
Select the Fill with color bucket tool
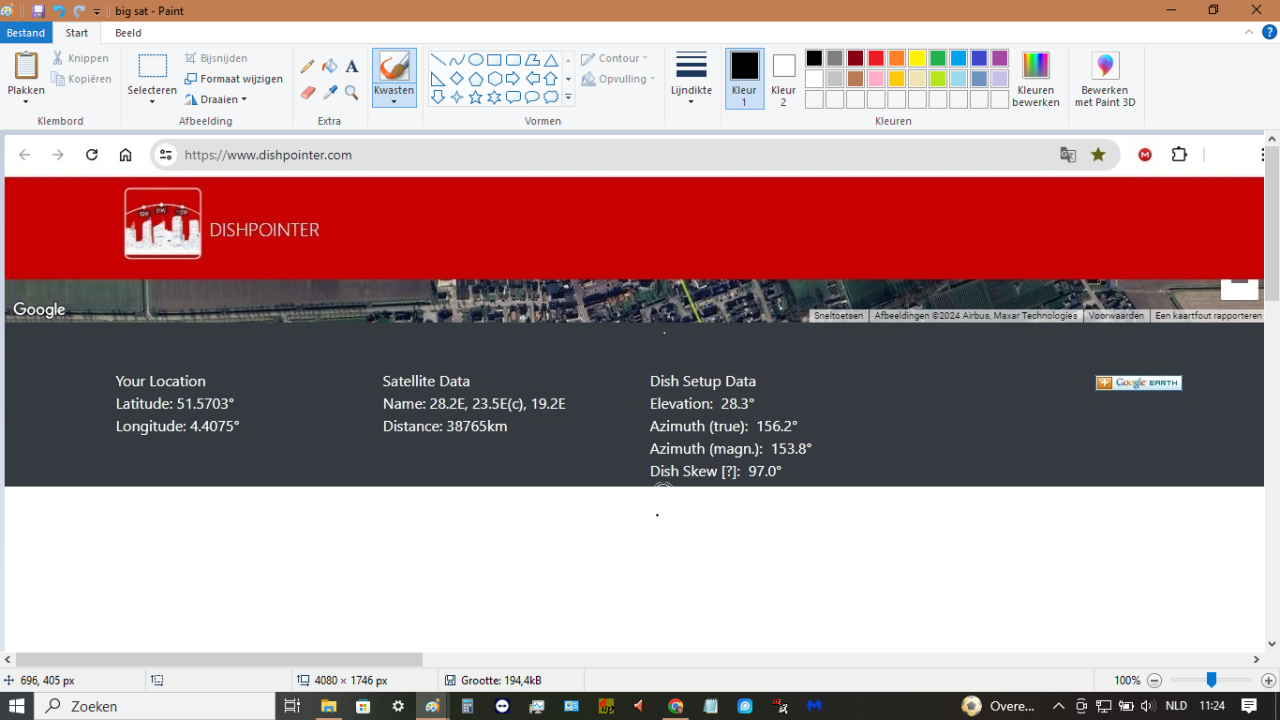coord(329,65)
